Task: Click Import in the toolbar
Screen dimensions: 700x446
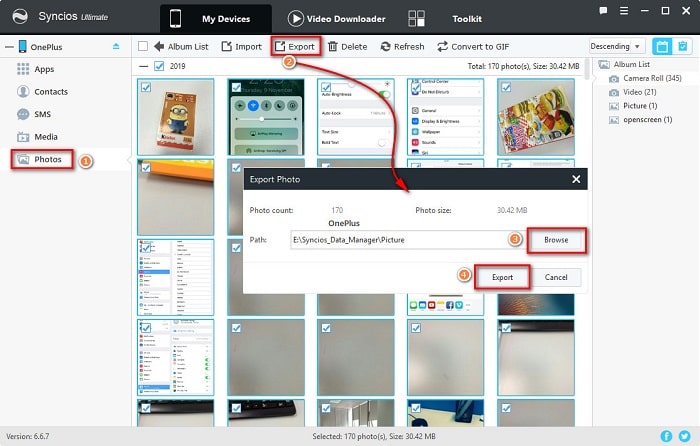Action: click(242, 46)
